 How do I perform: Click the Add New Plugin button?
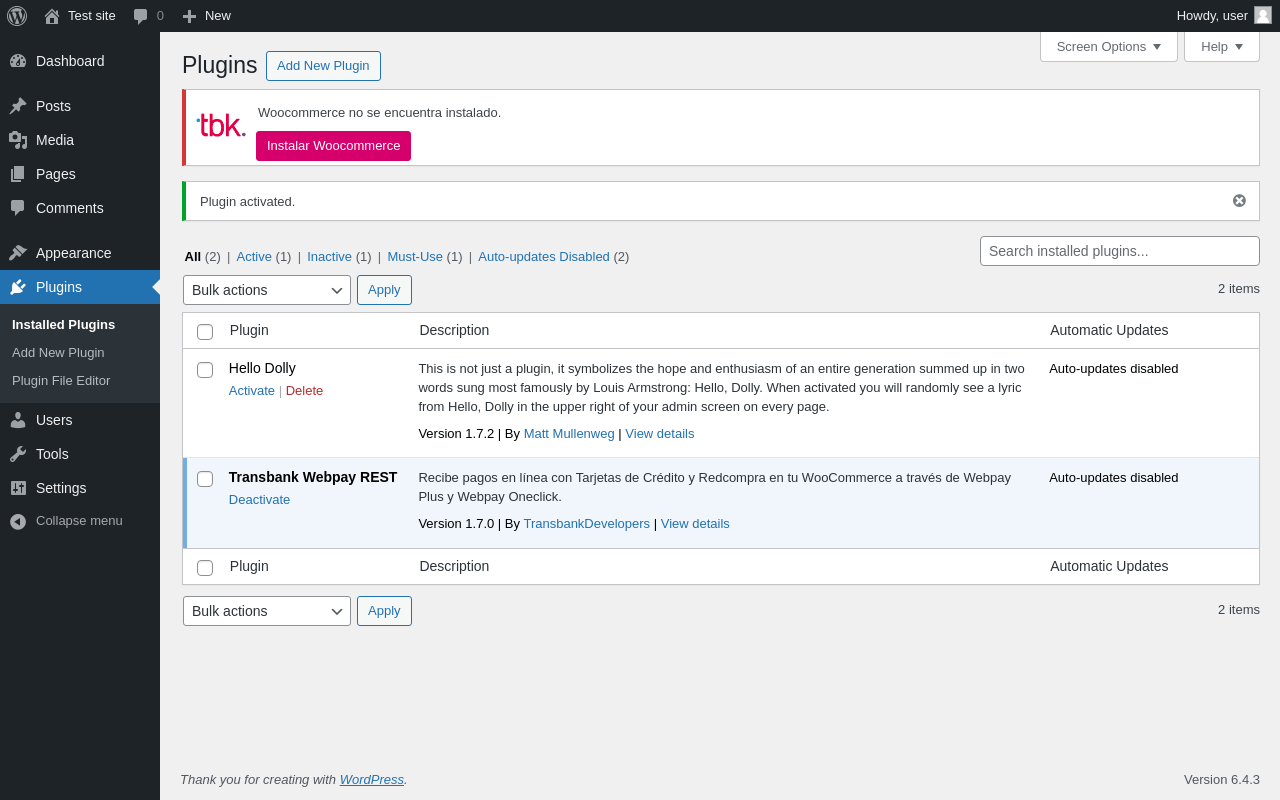tap(323, 66)
